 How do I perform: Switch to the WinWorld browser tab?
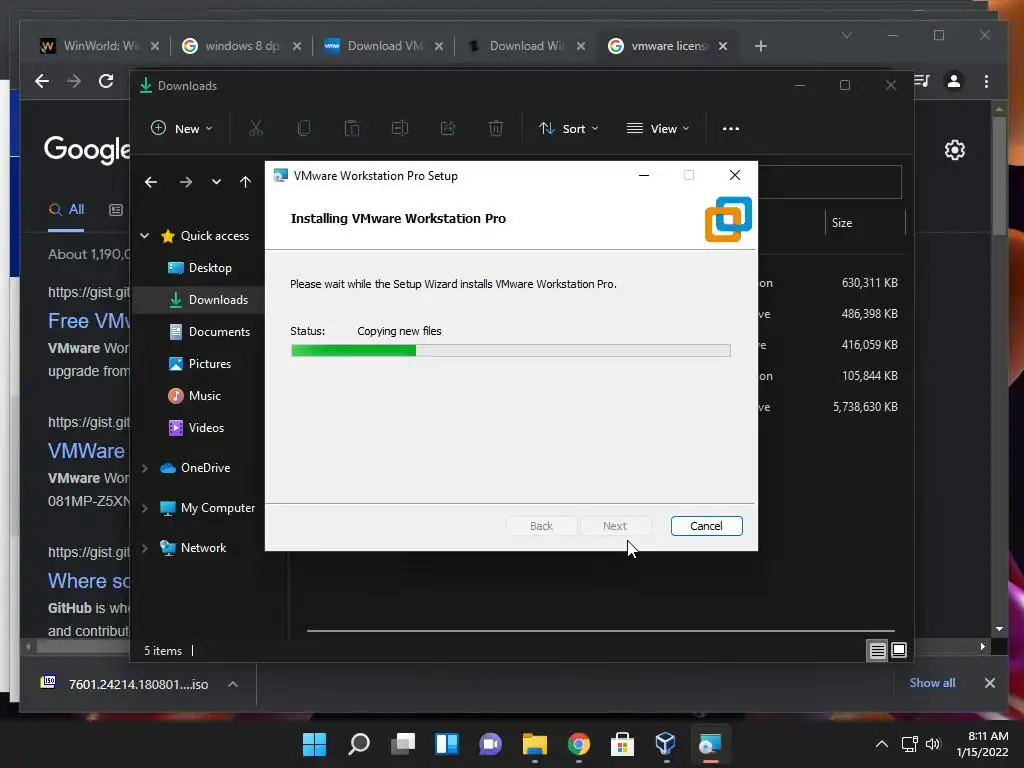99,46
